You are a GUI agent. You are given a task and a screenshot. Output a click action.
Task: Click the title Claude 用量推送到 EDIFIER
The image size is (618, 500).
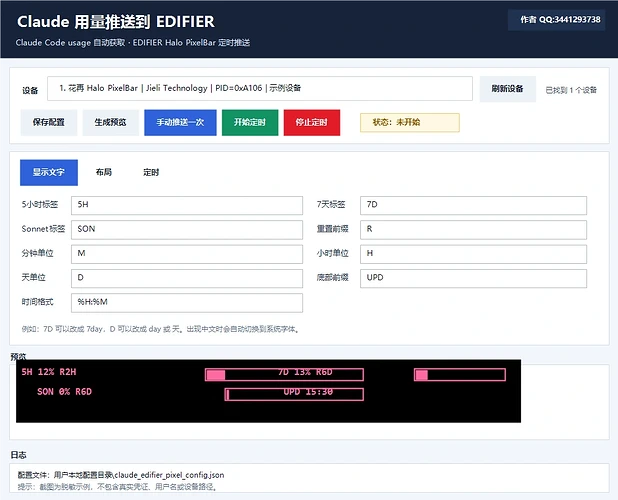116,22
